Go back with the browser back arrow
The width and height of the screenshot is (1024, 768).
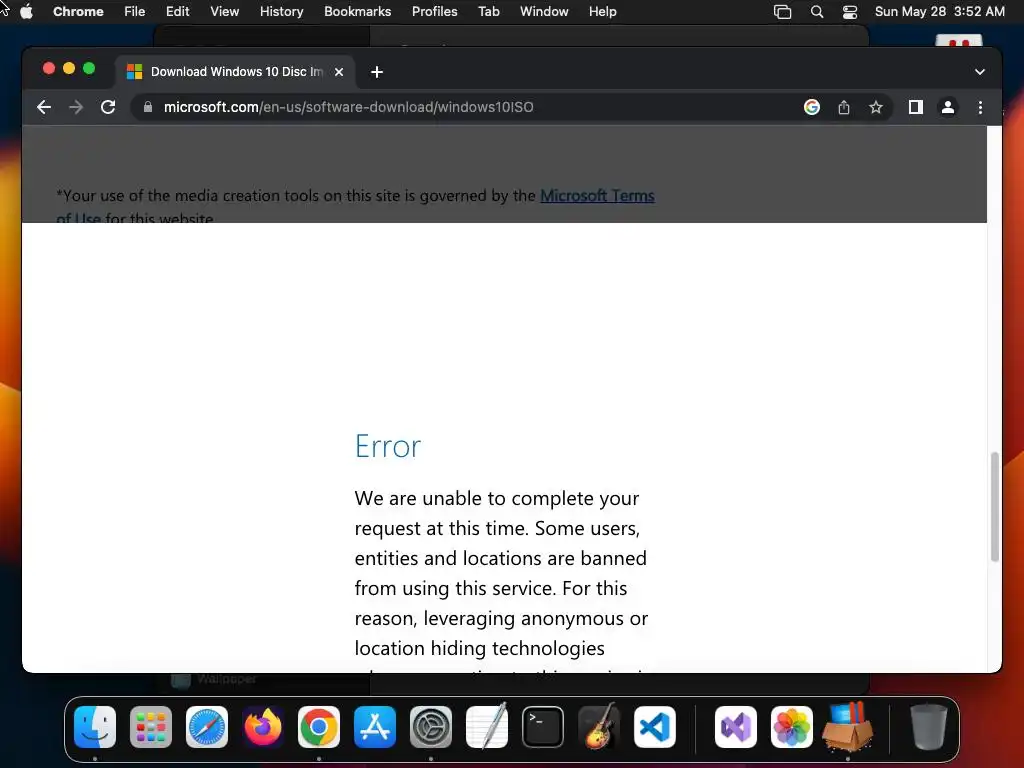tap(44, 107)
